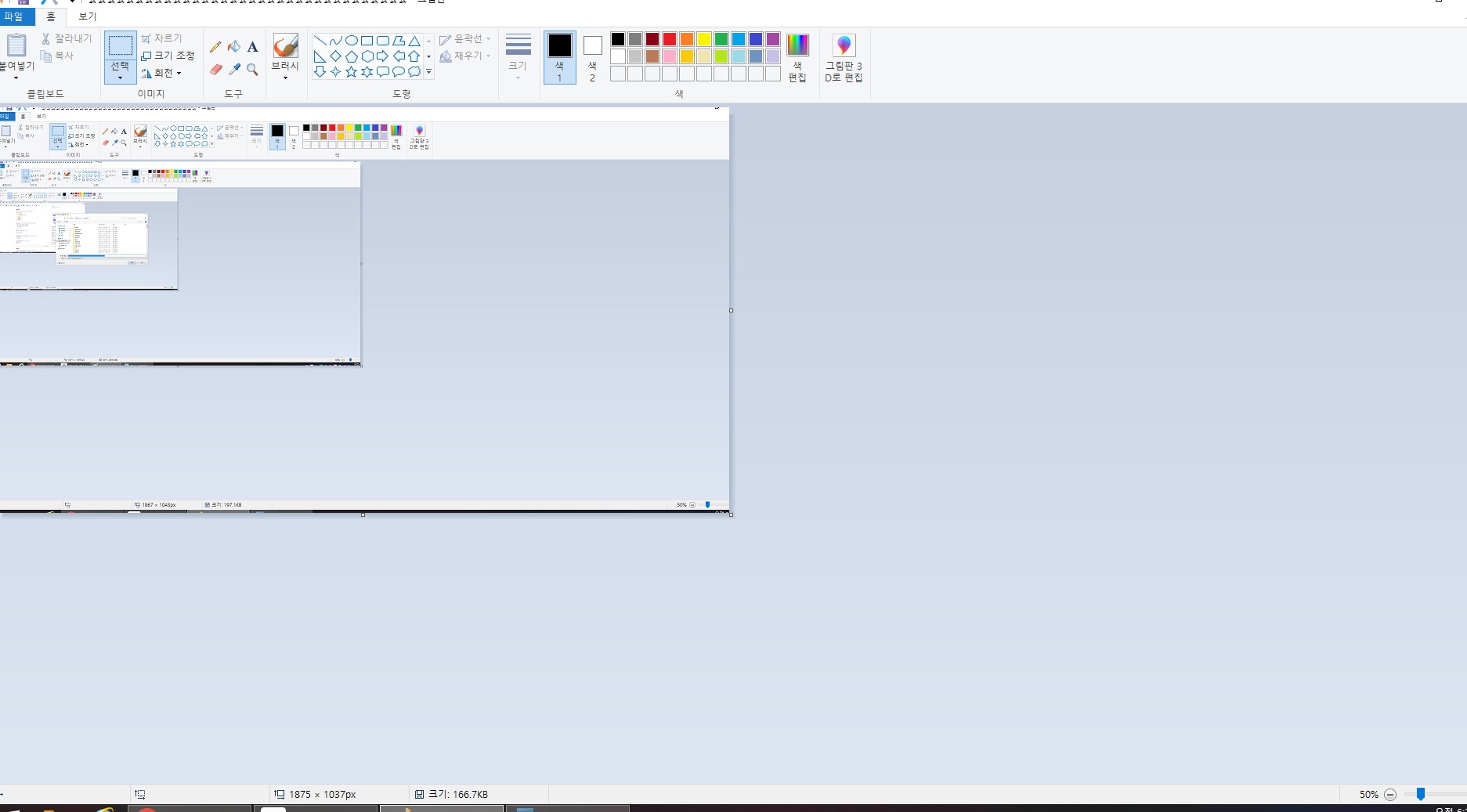Pick the purple color swatch
Viewport: 1467px width, 812px height.
773,39
